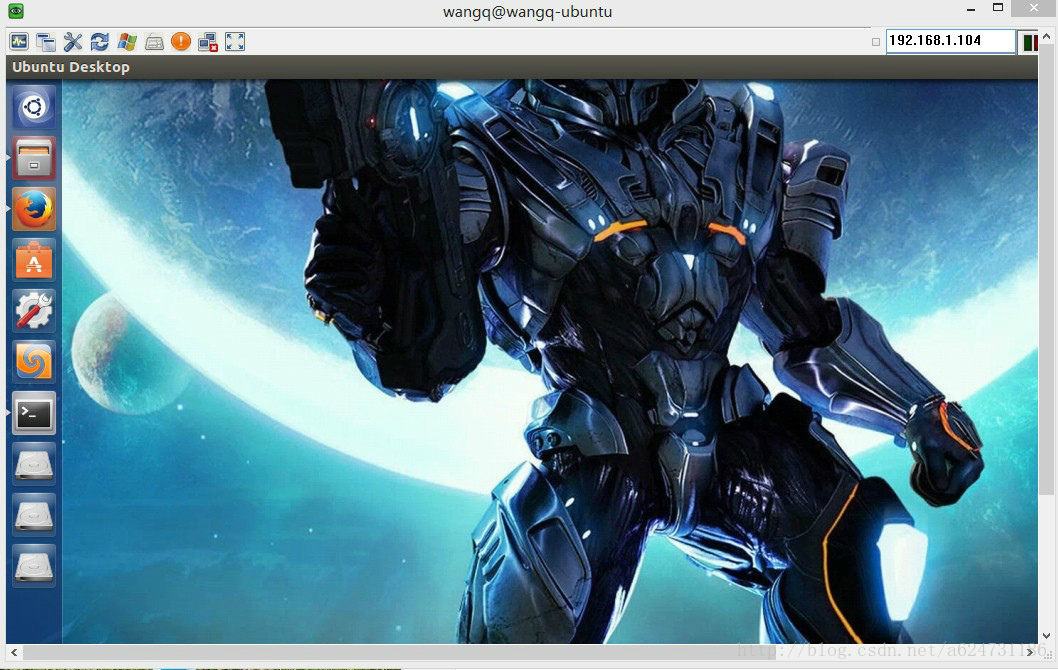The width and height of the screenshot is (1058, 670).
Task: Open connection options wrench-screwdriver icon
Action: 73,42
